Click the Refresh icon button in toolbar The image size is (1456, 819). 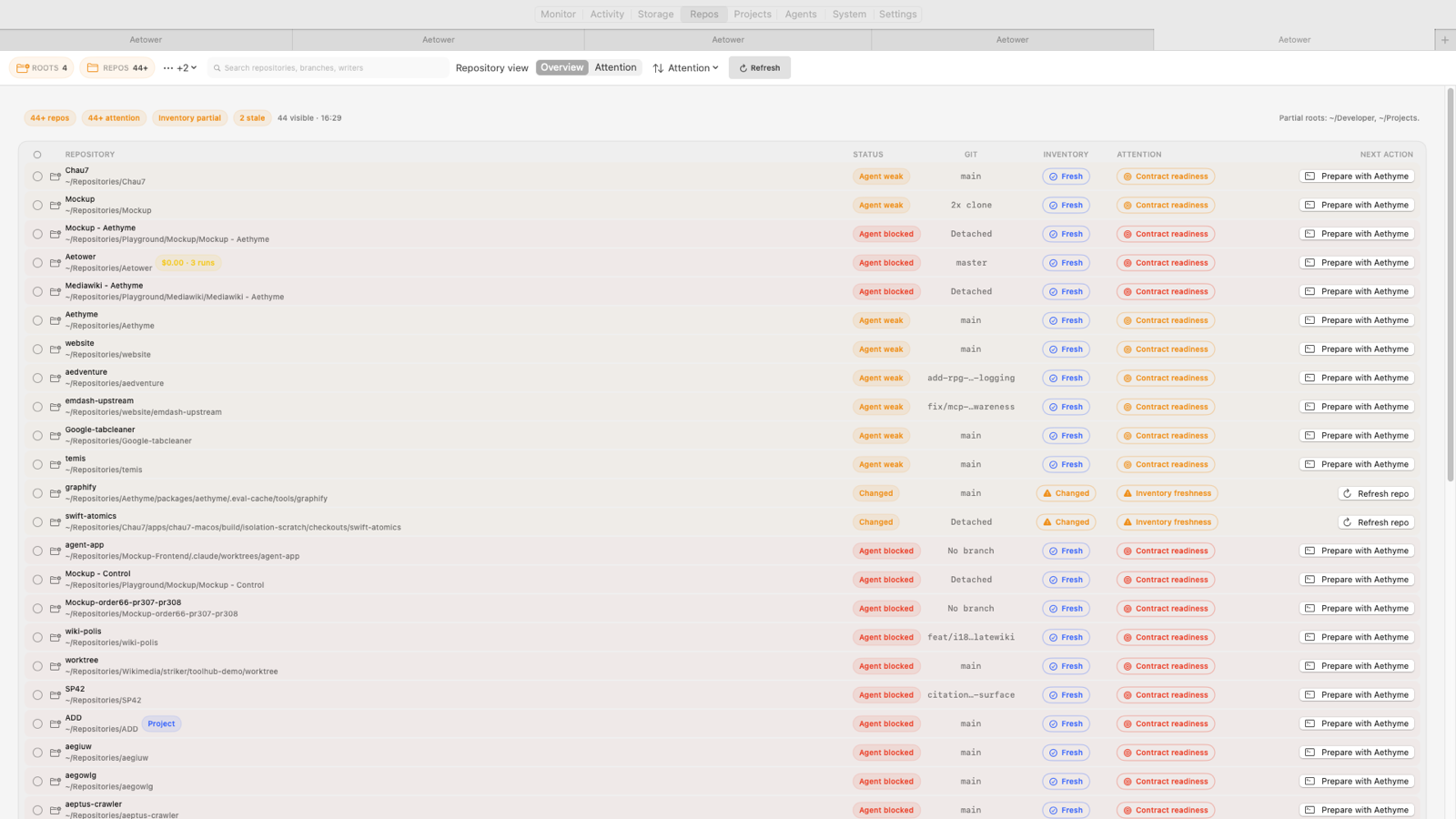[x=759, y=67]
